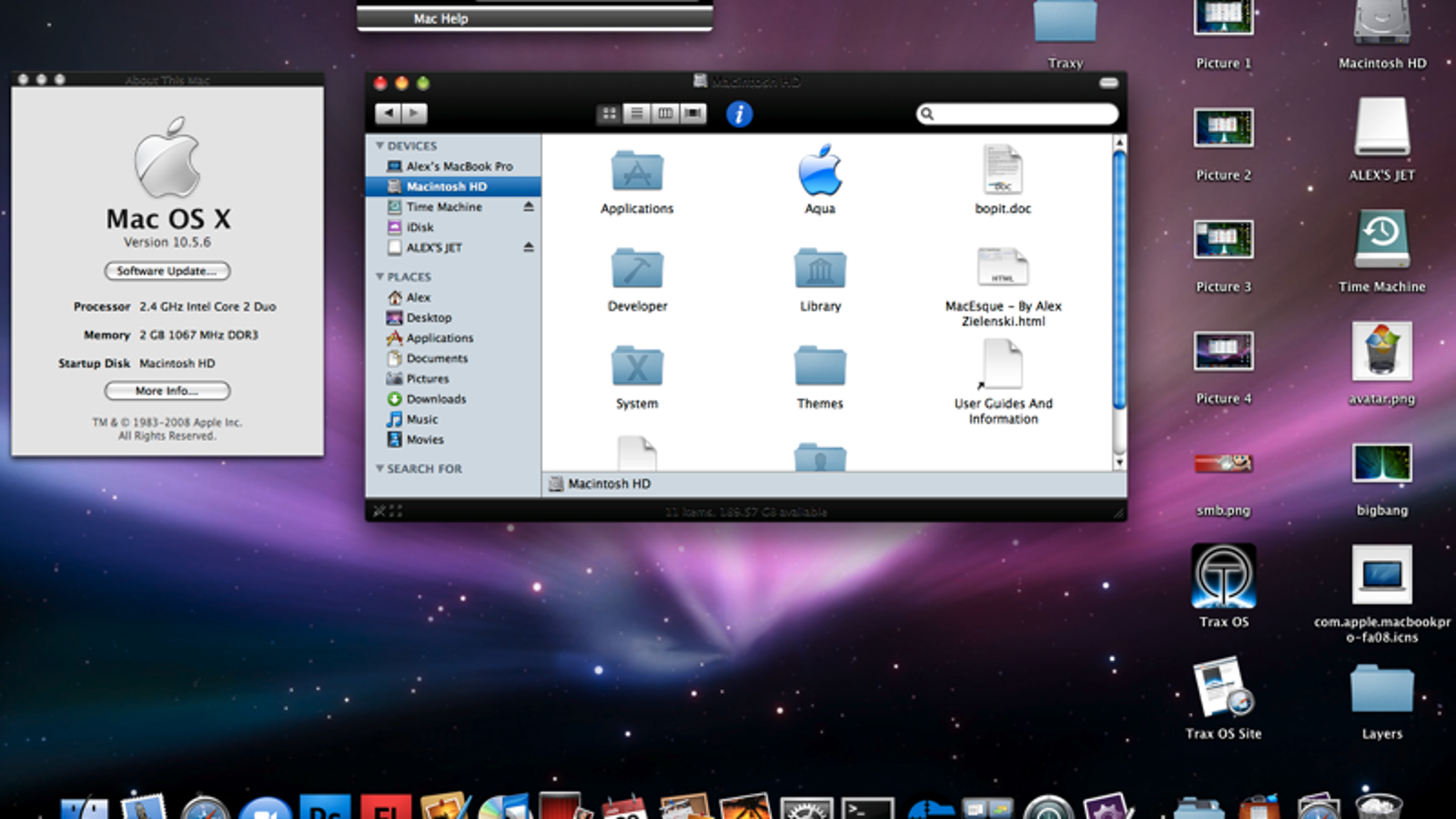Open Movies in sidebar
The width and height of the screenshot is (1456, 819).
click(x=453, y=439)
